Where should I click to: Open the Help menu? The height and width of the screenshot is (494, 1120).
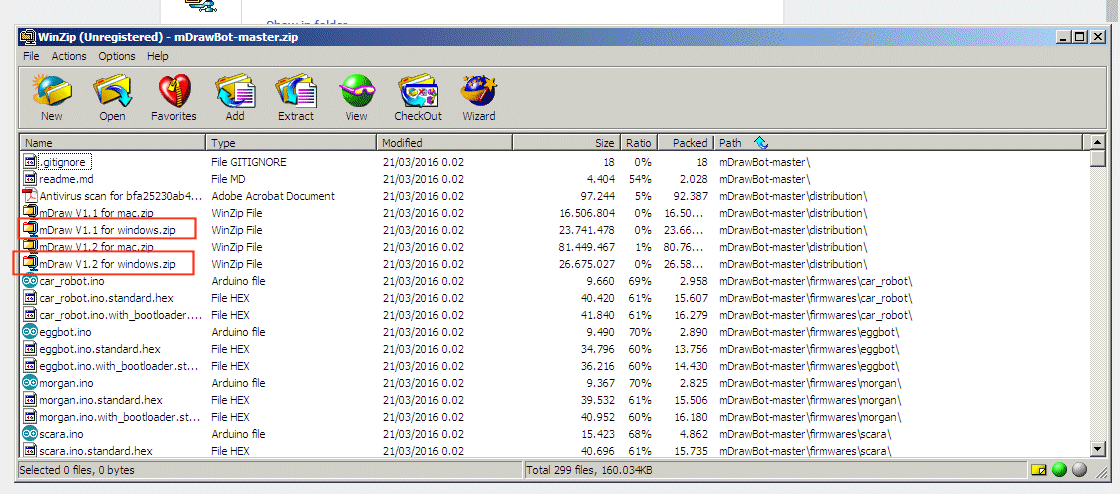[158, 56]
